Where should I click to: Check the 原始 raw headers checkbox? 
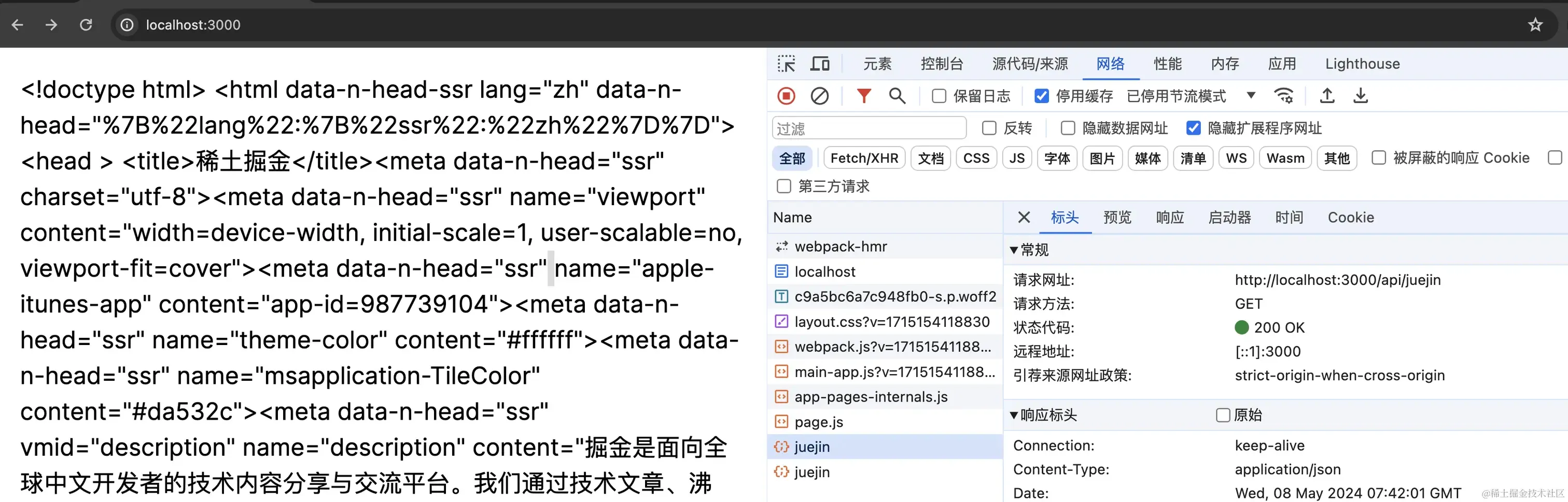point(1222,415)
